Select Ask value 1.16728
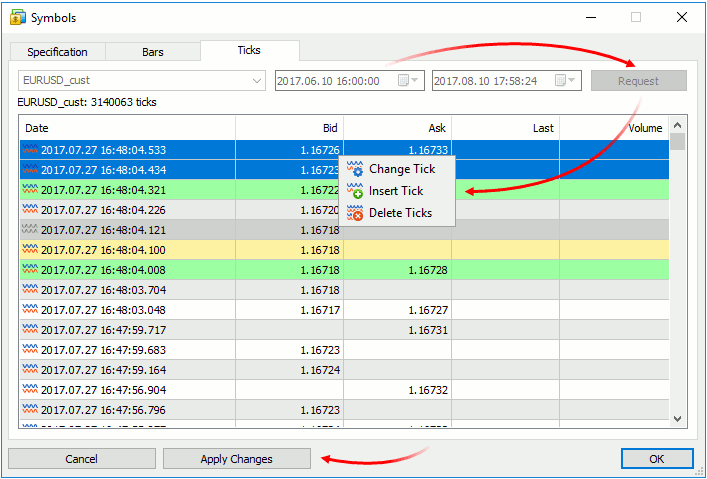 point(428,270)
